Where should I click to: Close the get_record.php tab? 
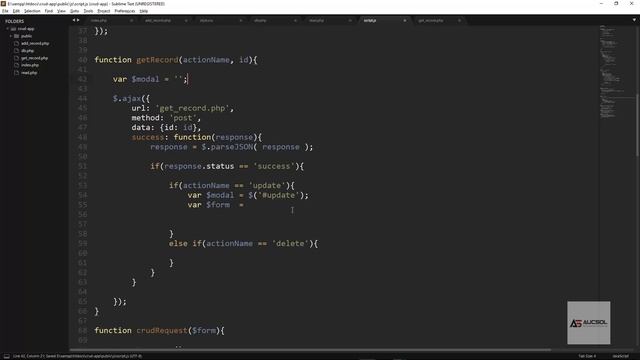click(459, 20)
